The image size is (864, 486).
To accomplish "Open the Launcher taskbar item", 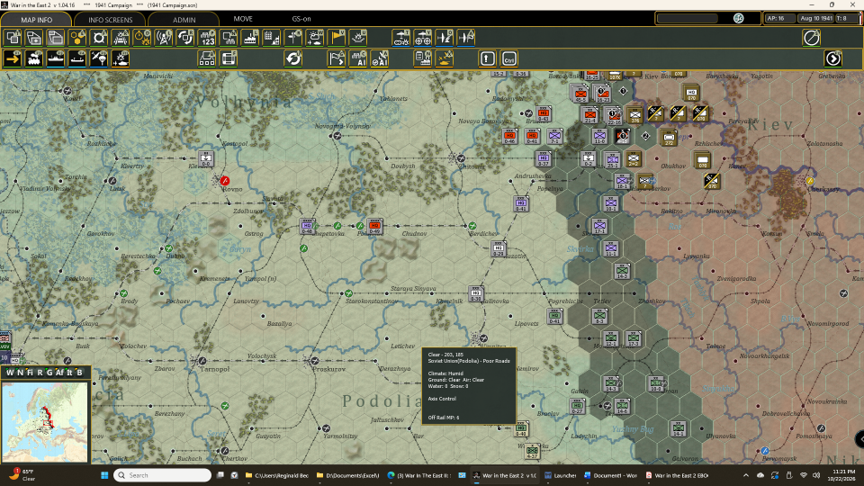I will [561, 475].
